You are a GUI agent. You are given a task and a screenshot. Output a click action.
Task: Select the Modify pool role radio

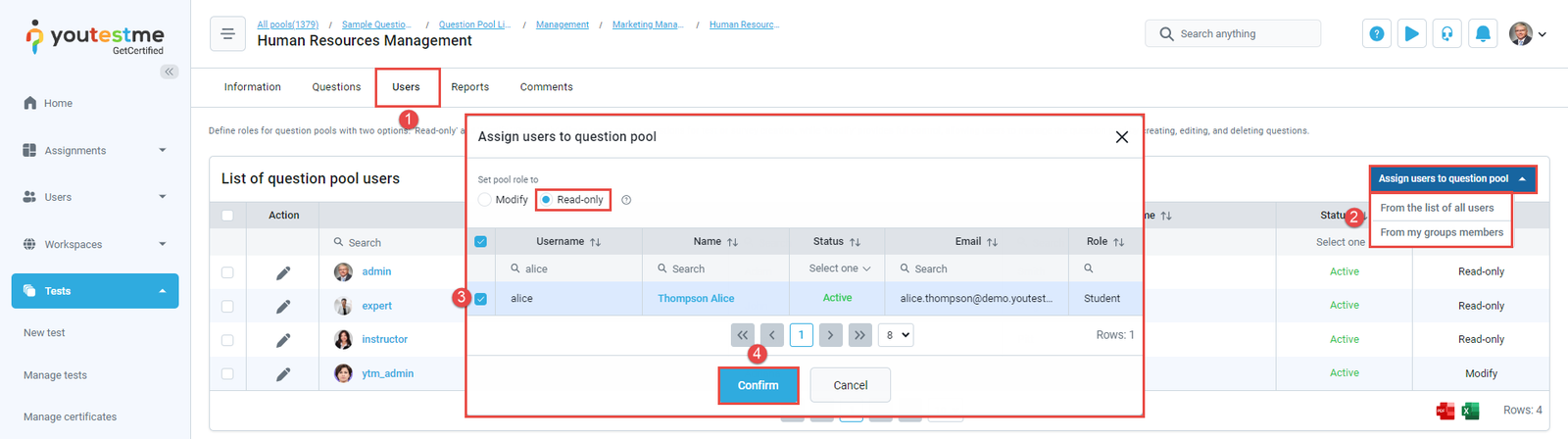coord(485,200)
